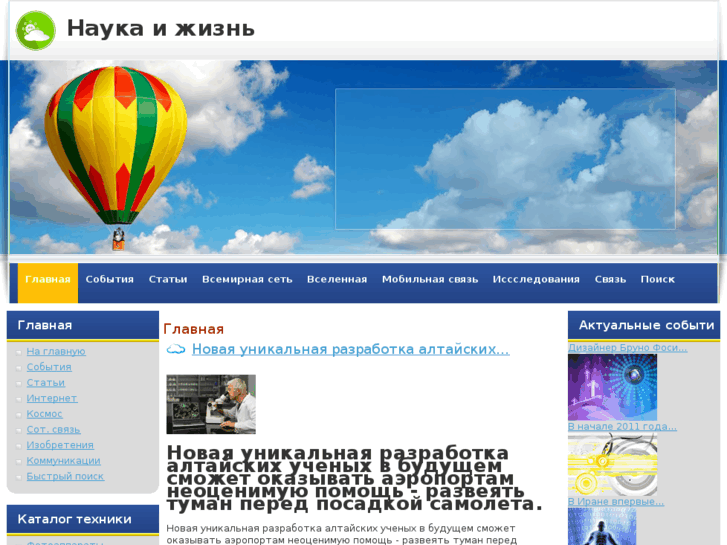The image size is (727, 545).
Task: Select Мобильная связь menu item
Action: pos(430,280)
